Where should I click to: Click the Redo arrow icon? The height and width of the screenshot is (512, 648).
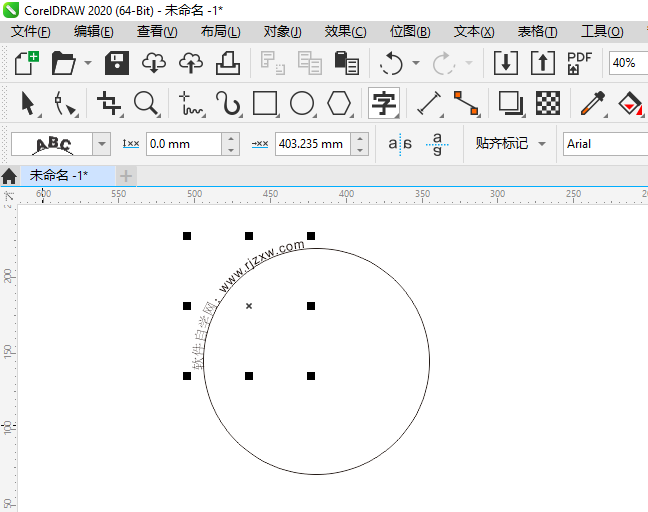click(443, 63)
